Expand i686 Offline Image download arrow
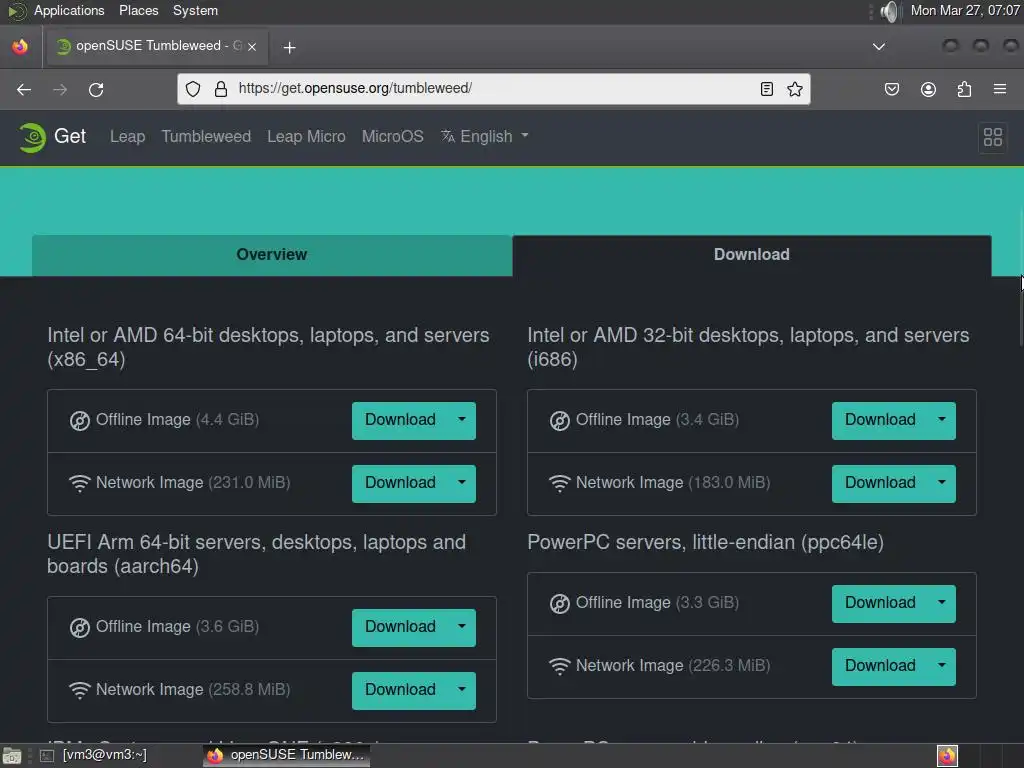The image size is (1024, 768). [x=942, y=420]
